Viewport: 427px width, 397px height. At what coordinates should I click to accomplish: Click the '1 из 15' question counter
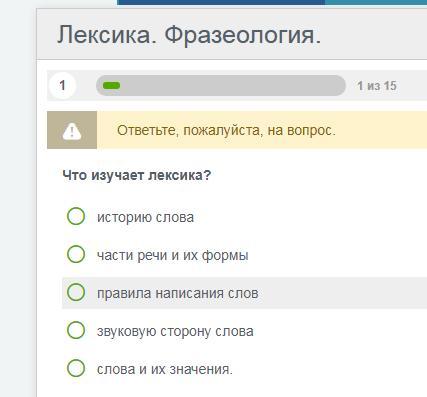377,86
